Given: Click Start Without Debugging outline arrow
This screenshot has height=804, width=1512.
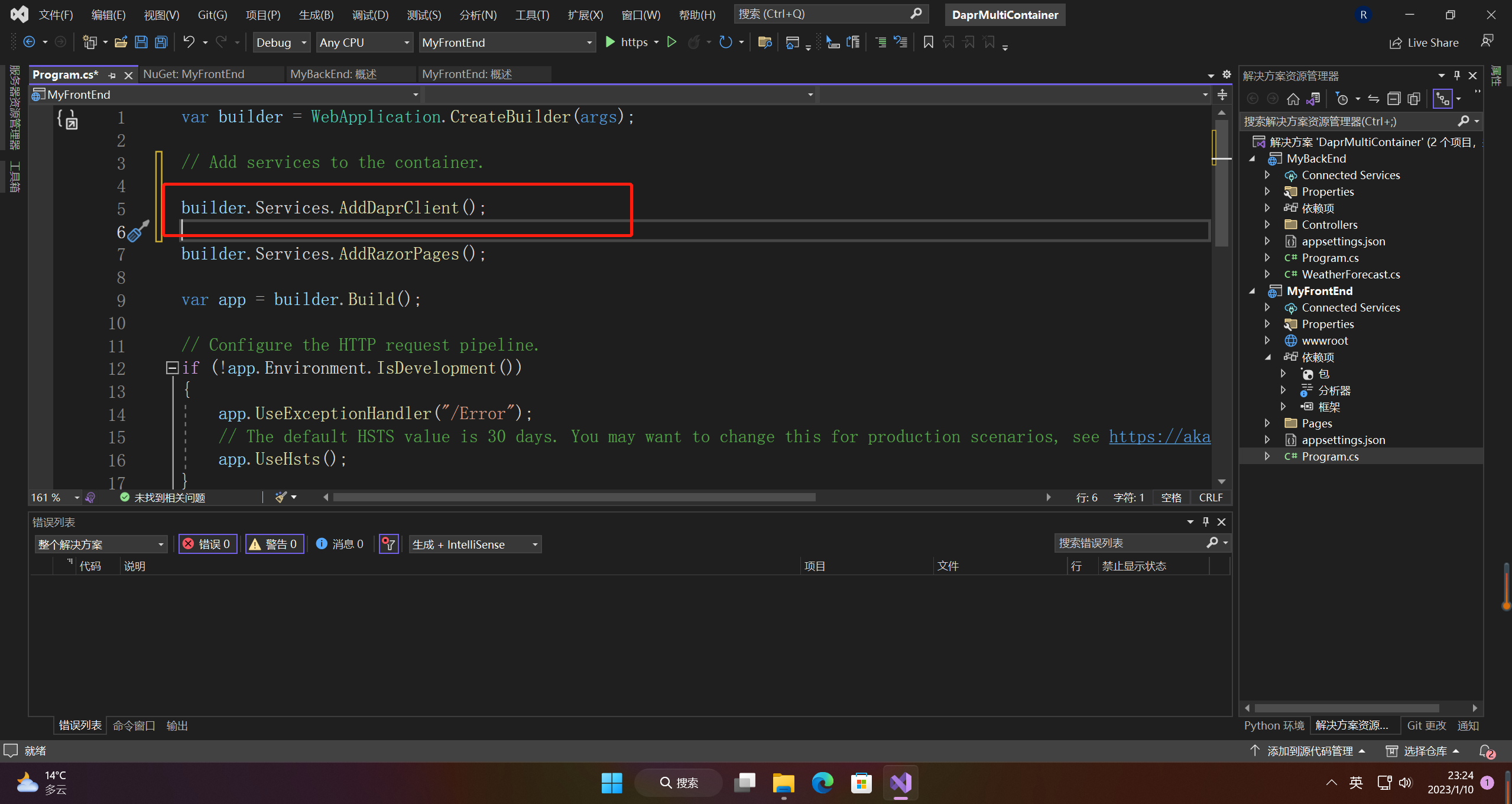Looking at the screenshot, I should coord(671,42).
